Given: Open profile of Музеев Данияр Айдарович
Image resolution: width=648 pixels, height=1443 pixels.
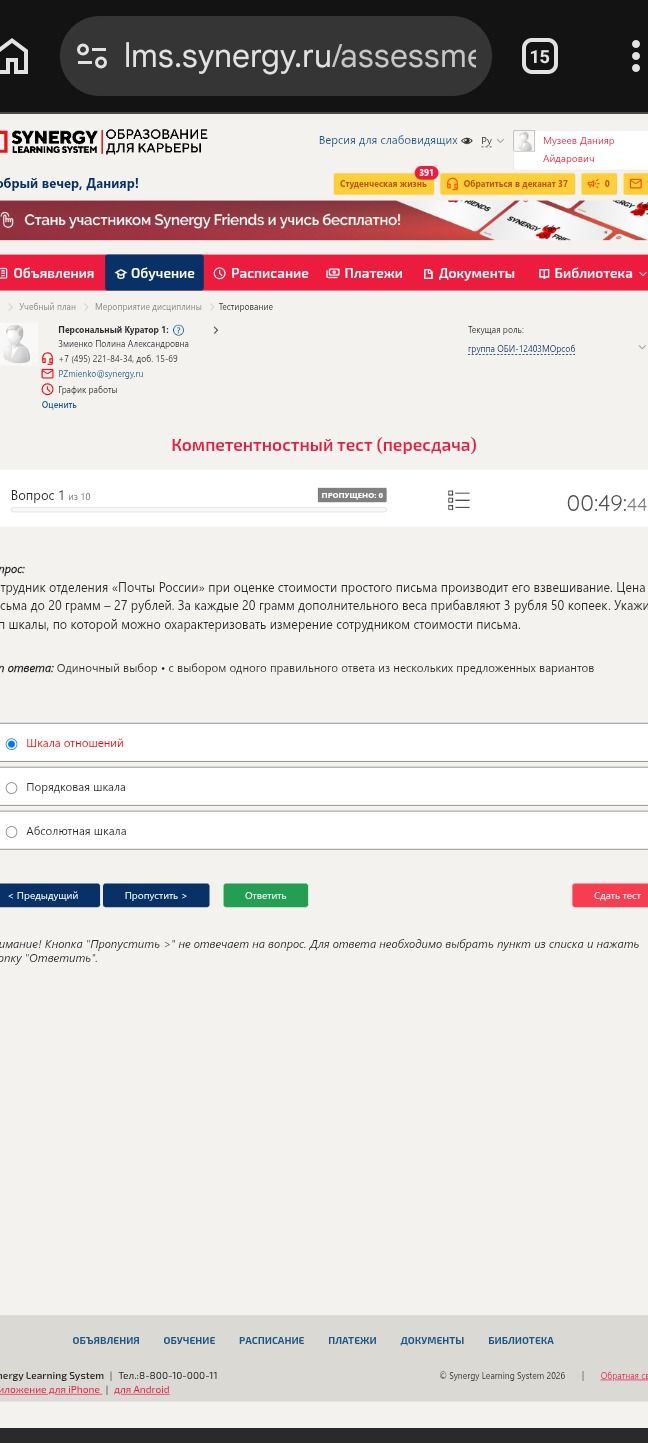Looking at the screenshot, I should coord(578,150).
